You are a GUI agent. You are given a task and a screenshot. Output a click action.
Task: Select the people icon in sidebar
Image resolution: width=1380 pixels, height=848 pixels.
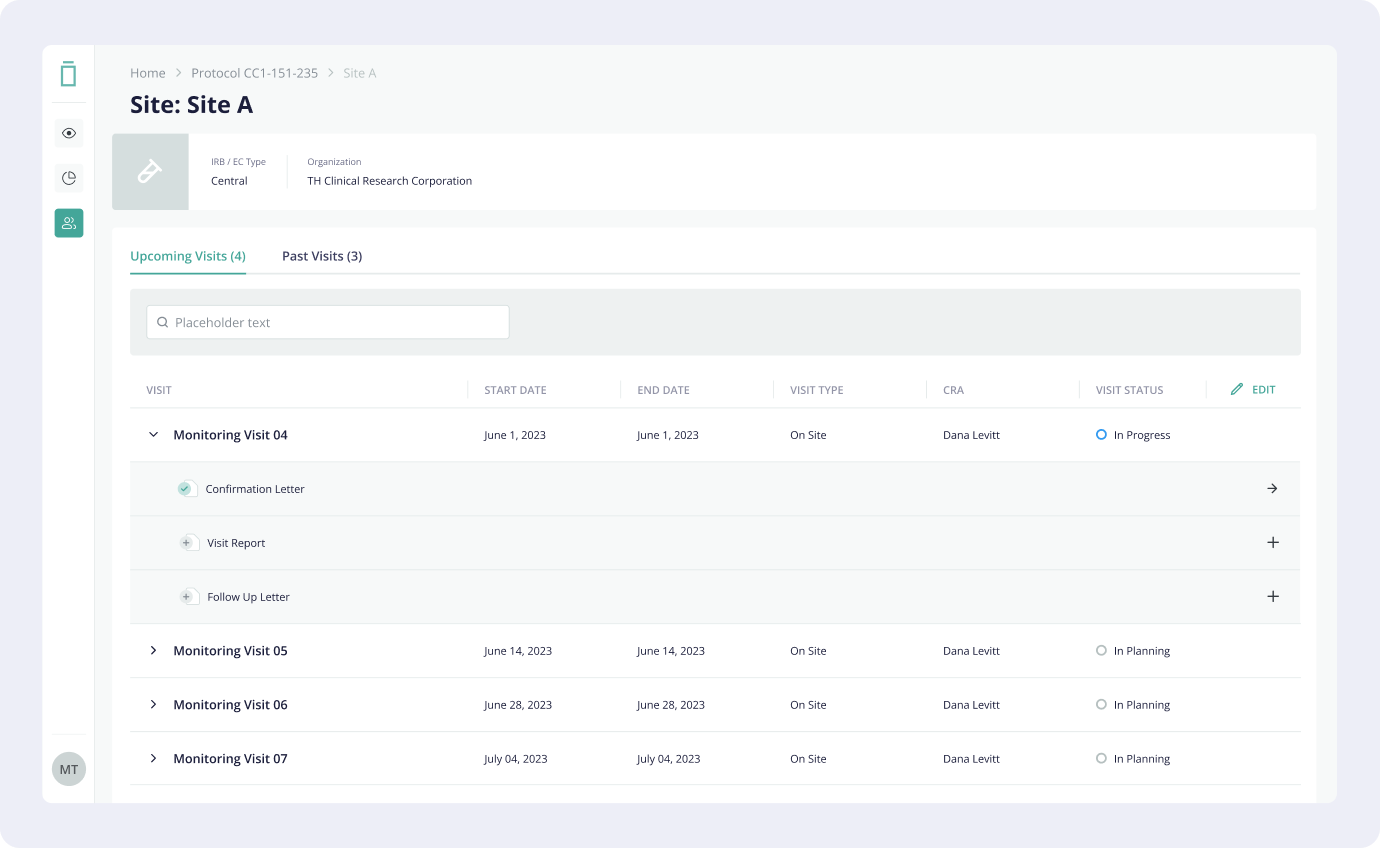[69, 223]
